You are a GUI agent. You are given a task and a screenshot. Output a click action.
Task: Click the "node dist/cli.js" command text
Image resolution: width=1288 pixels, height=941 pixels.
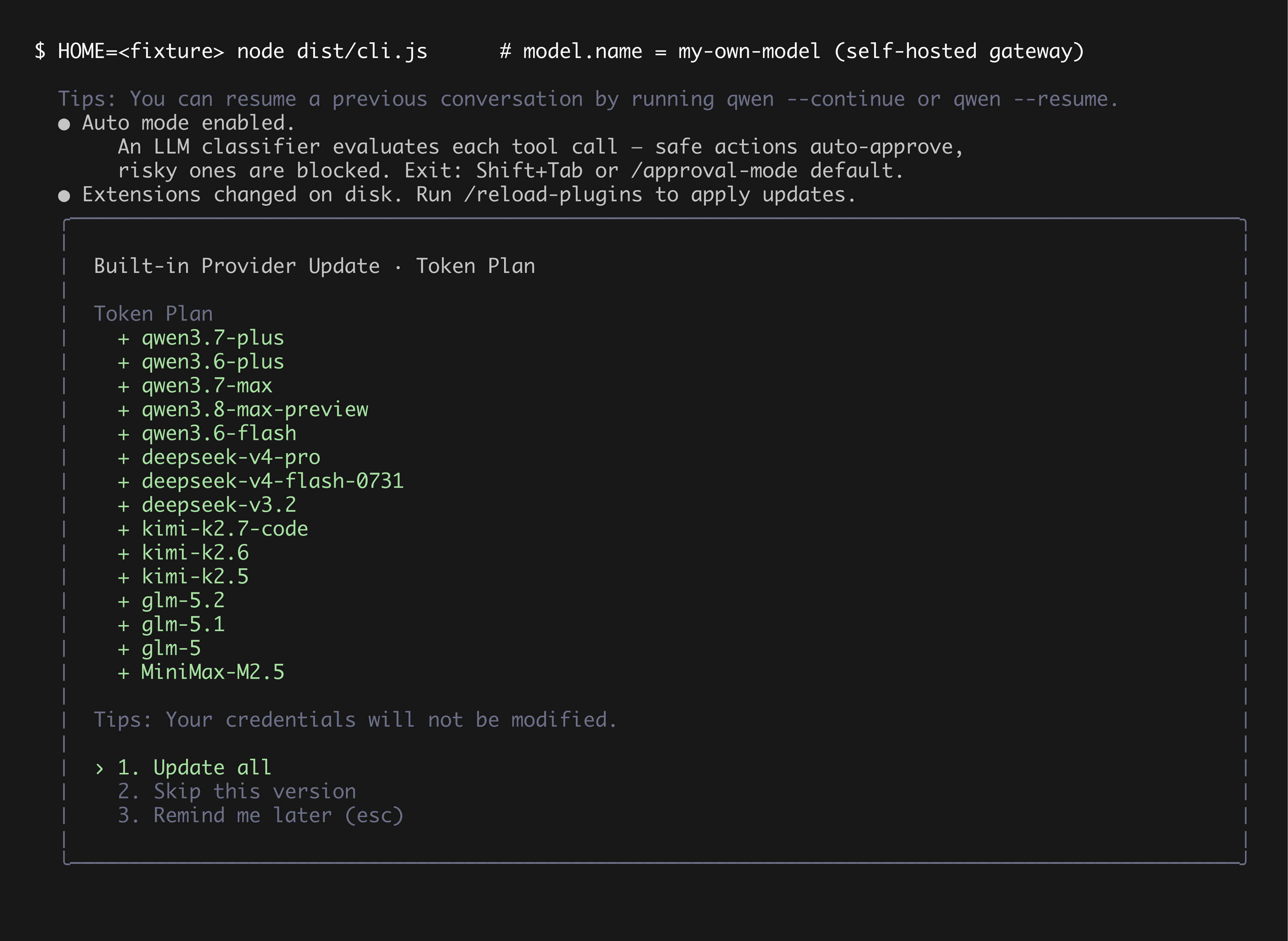point(332,51)
